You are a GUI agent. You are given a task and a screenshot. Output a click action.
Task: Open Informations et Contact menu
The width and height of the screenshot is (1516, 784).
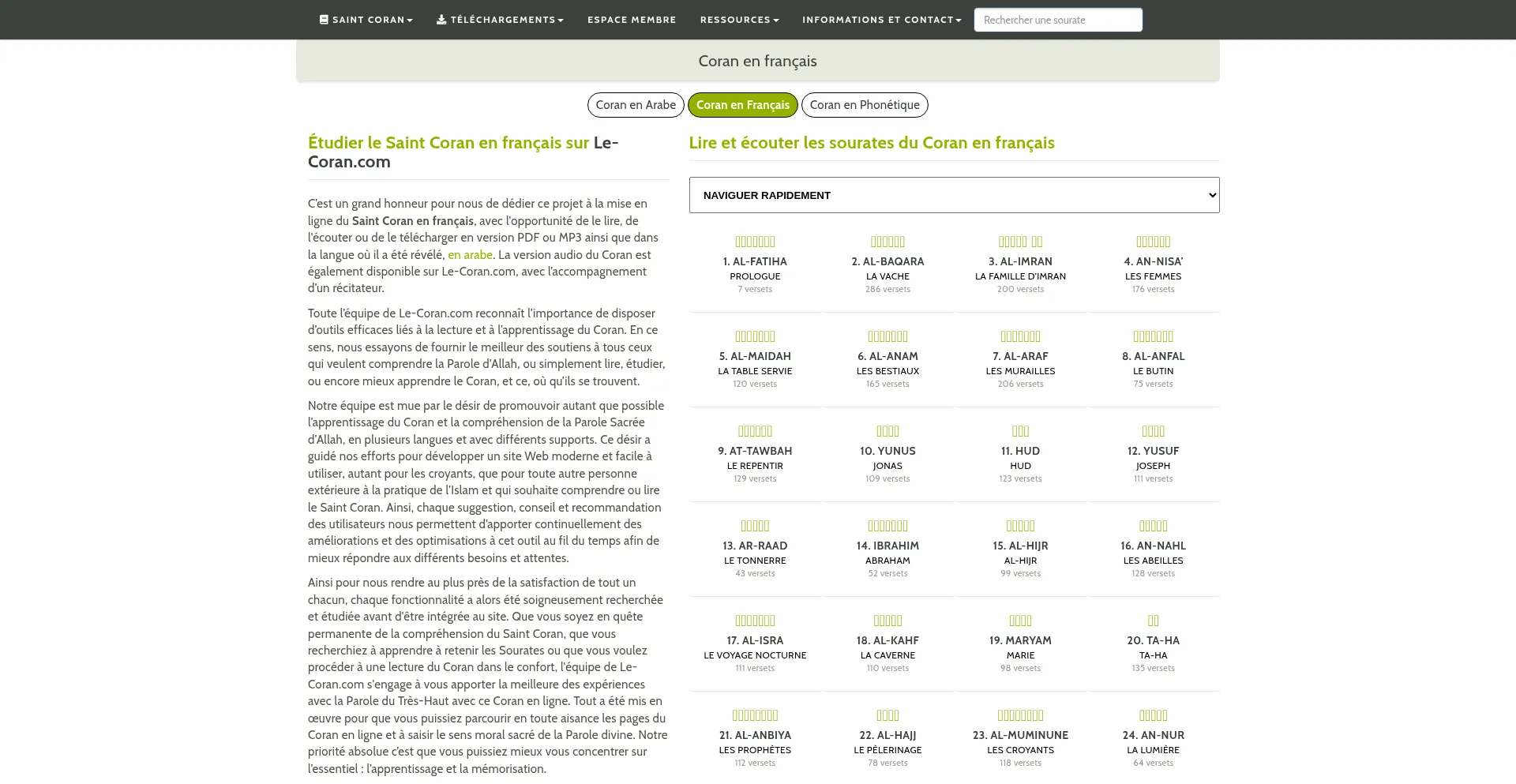point(881,20)
